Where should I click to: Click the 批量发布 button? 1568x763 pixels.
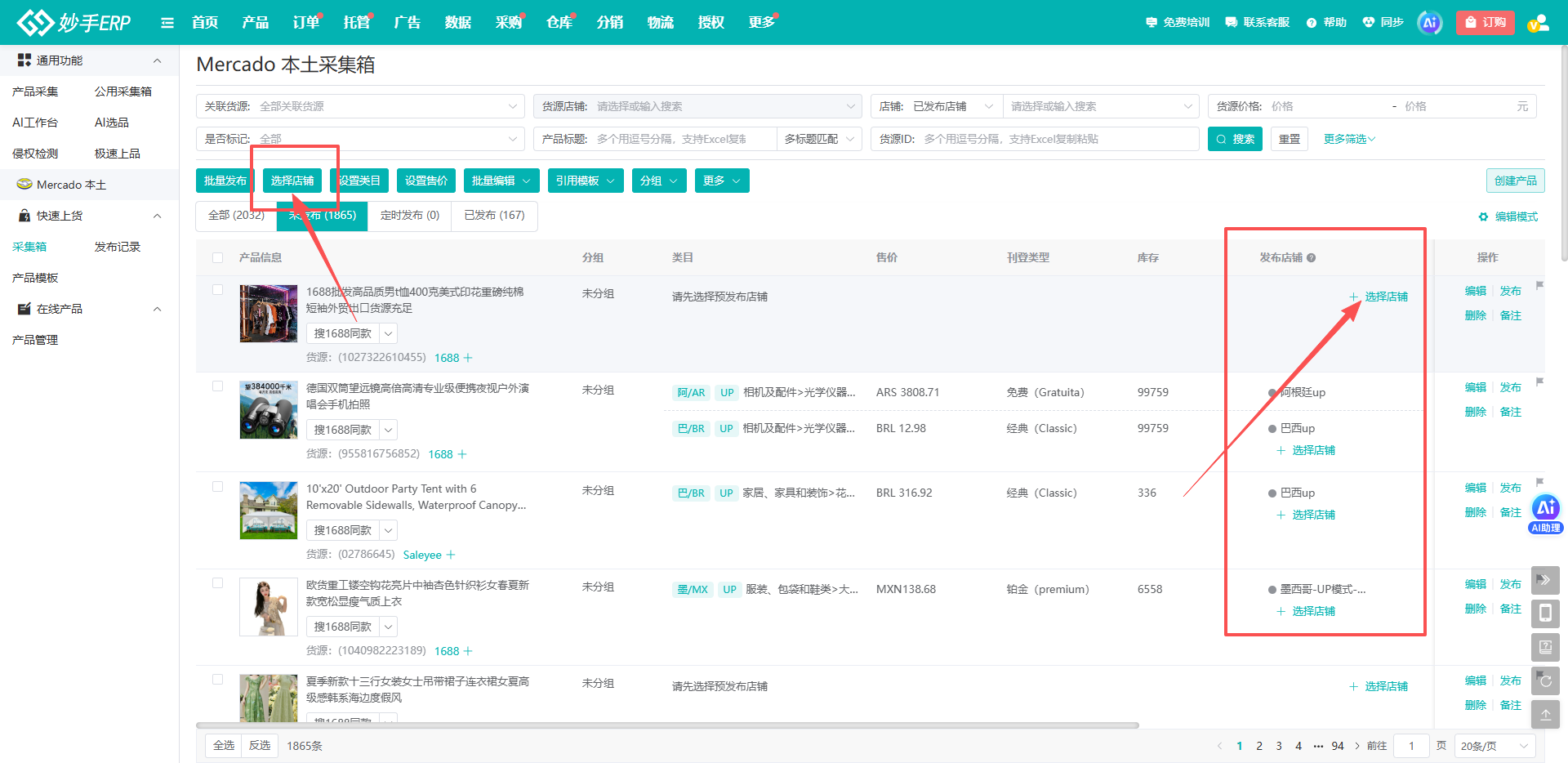[225, 181]
